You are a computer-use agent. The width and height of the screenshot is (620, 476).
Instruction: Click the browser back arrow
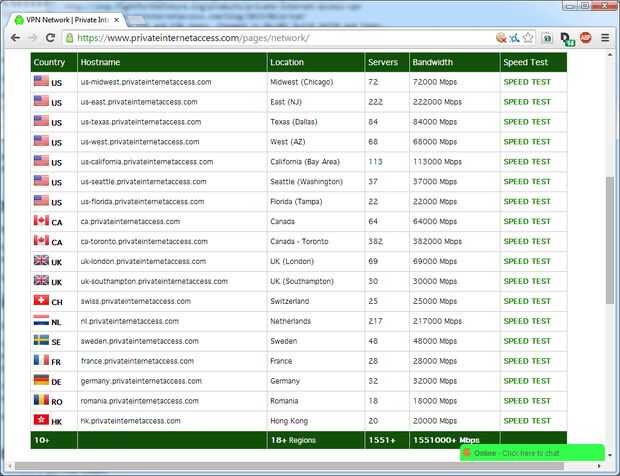click(15, 38)
